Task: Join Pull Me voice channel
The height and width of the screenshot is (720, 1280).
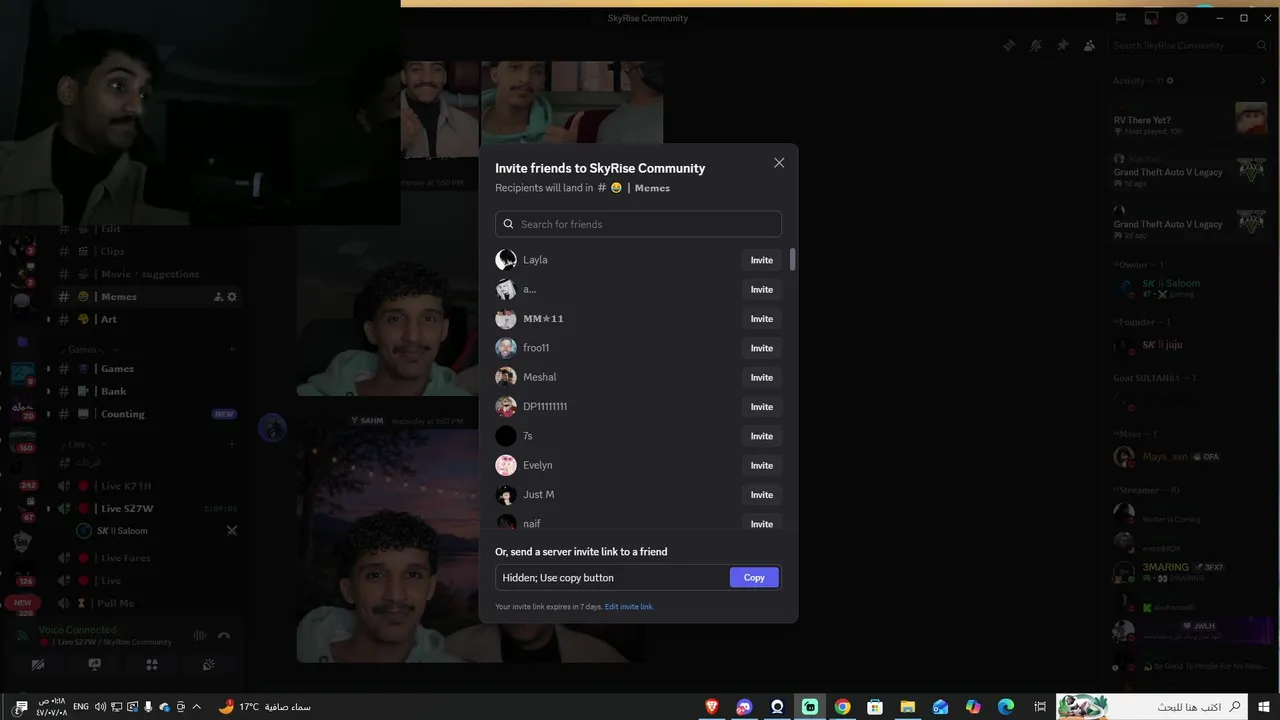Action: point(146,603)
